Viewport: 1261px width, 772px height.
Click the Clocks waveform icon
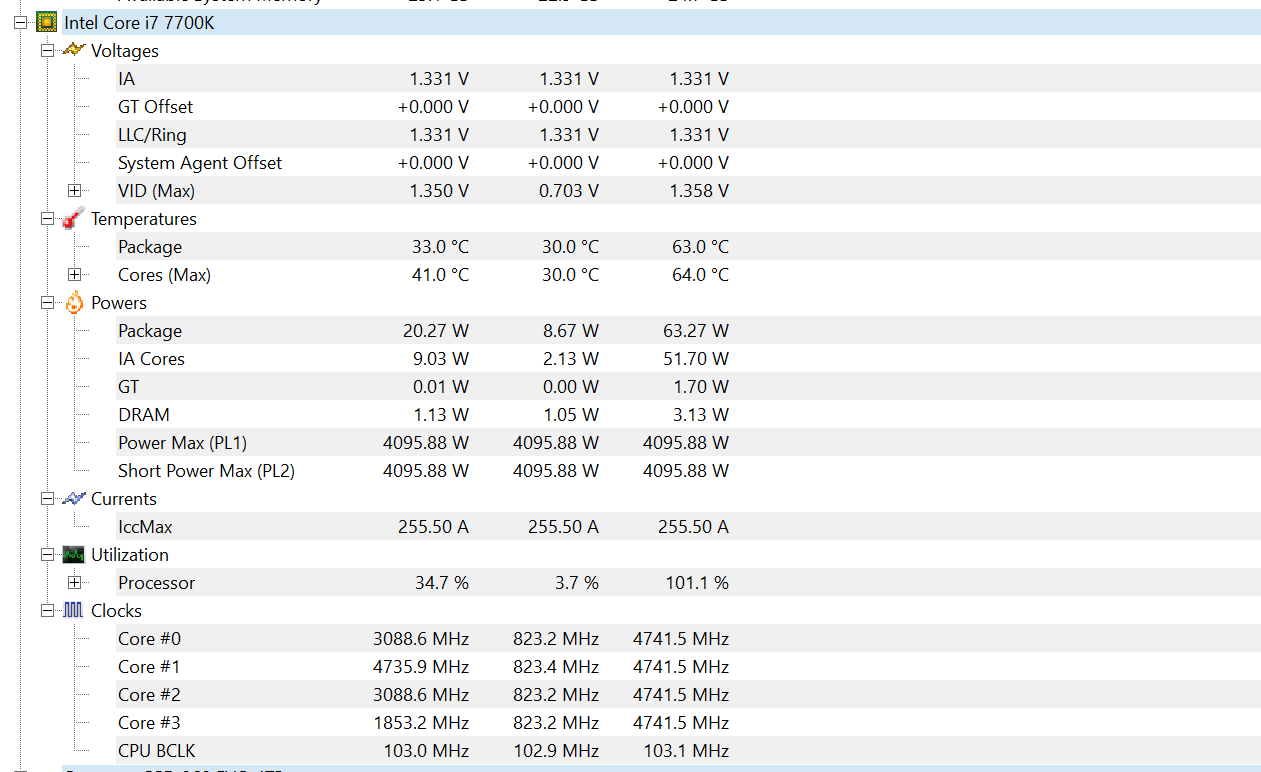pyautogui.click(x=73, y=610)
